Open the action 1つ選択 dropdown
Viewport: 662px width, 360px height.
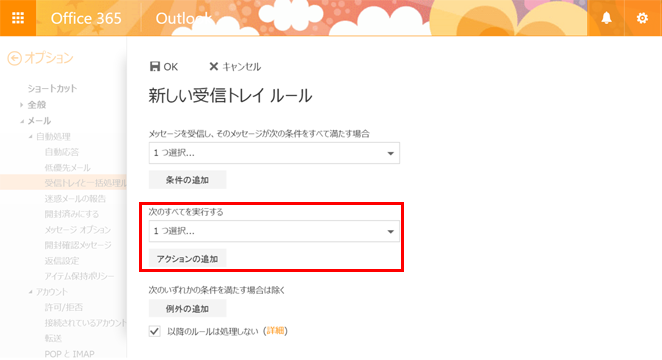[x=274, y=231]
